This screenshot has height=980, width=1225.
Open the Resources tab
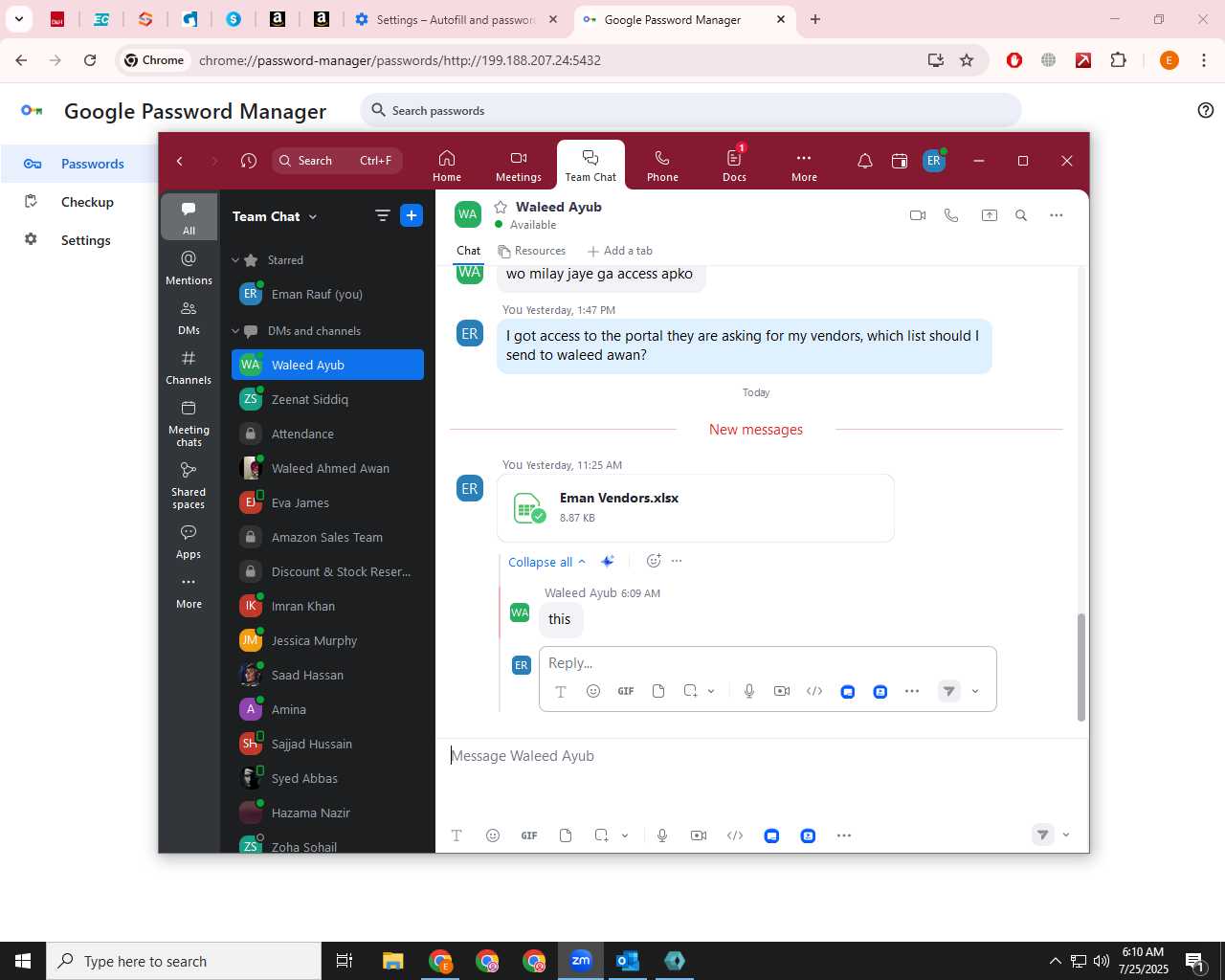pyautogui.click(x=532, y=251)
